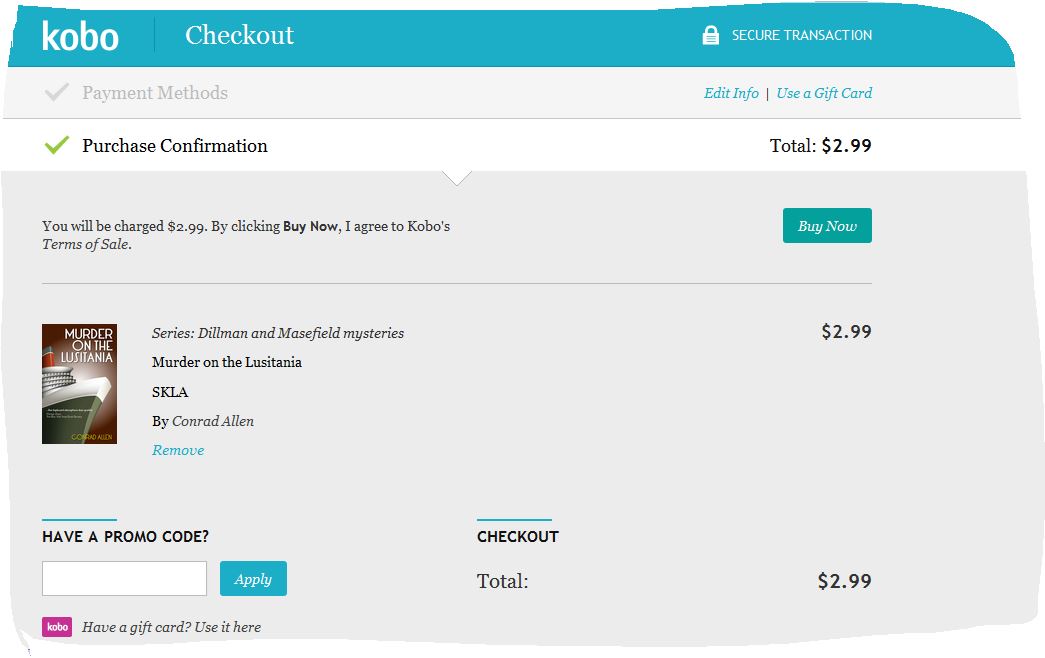Viewport: 1045px width, 658px height.
Task: Select the Purchase Confirmation section header
Action: point(175,146)
